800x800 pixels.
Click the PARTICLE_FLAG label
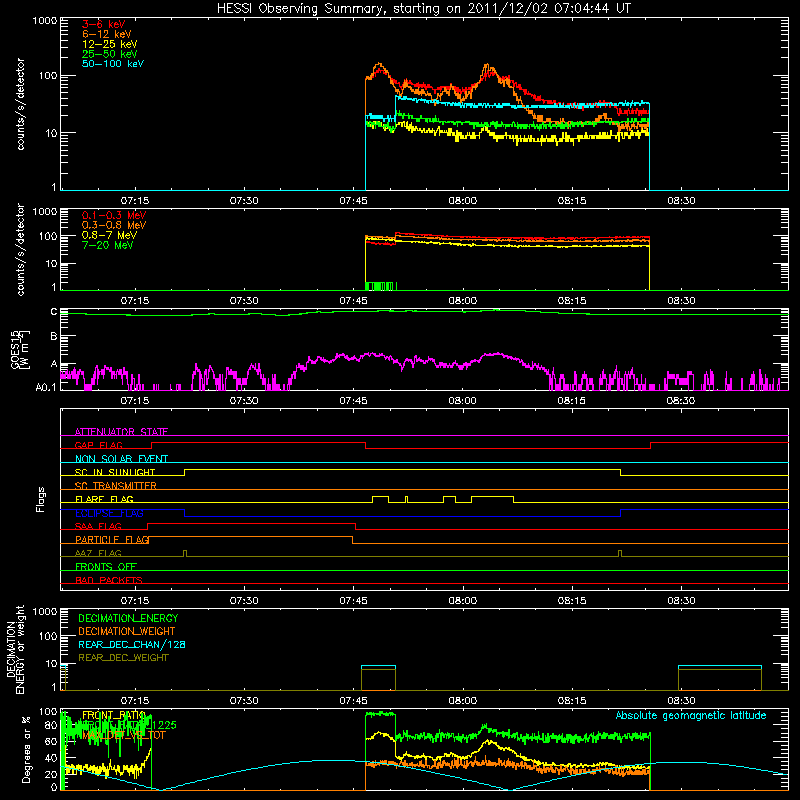[x=112, y=539]
